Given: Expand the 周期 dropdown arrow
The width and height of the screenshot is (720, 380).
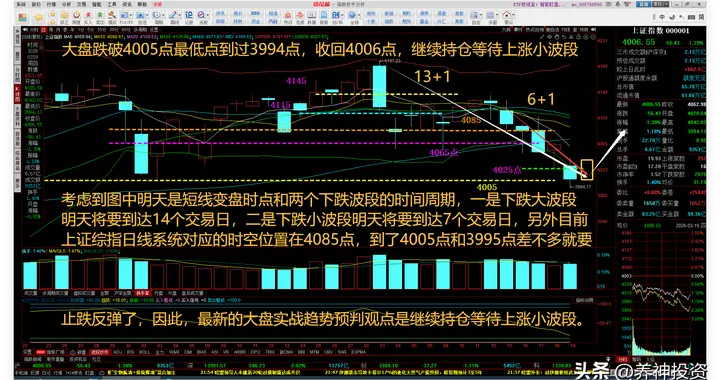Looking at the screenshot, I should (163, 15).
